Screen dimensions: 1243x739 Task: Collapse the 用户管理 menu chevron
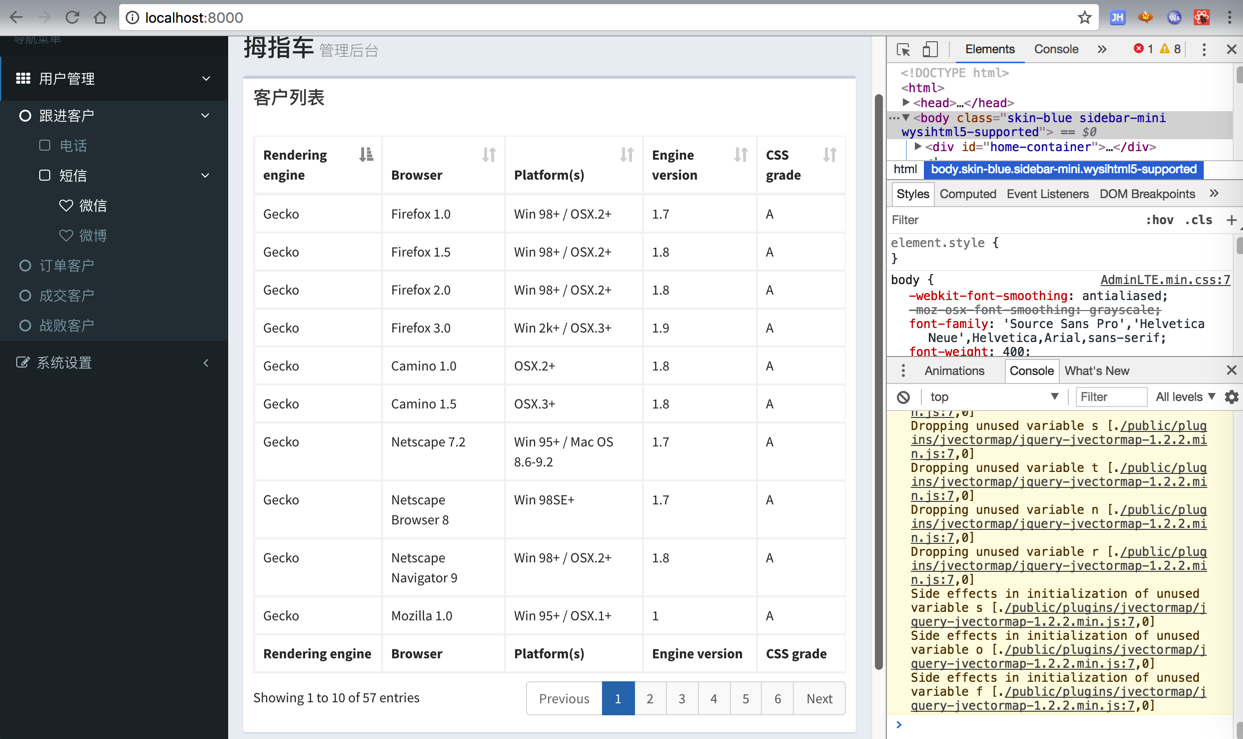point(206,78)
